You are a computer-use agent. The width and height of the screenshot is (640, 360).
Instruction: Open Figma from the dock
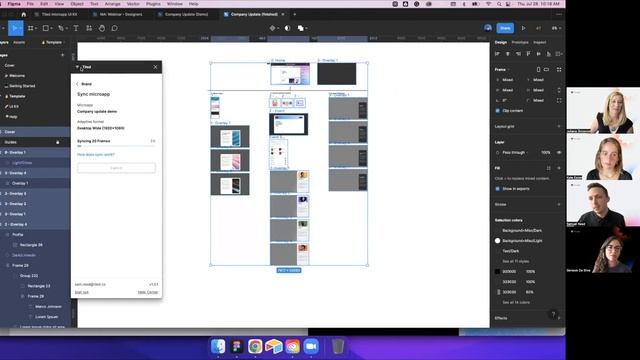(236, 347)
